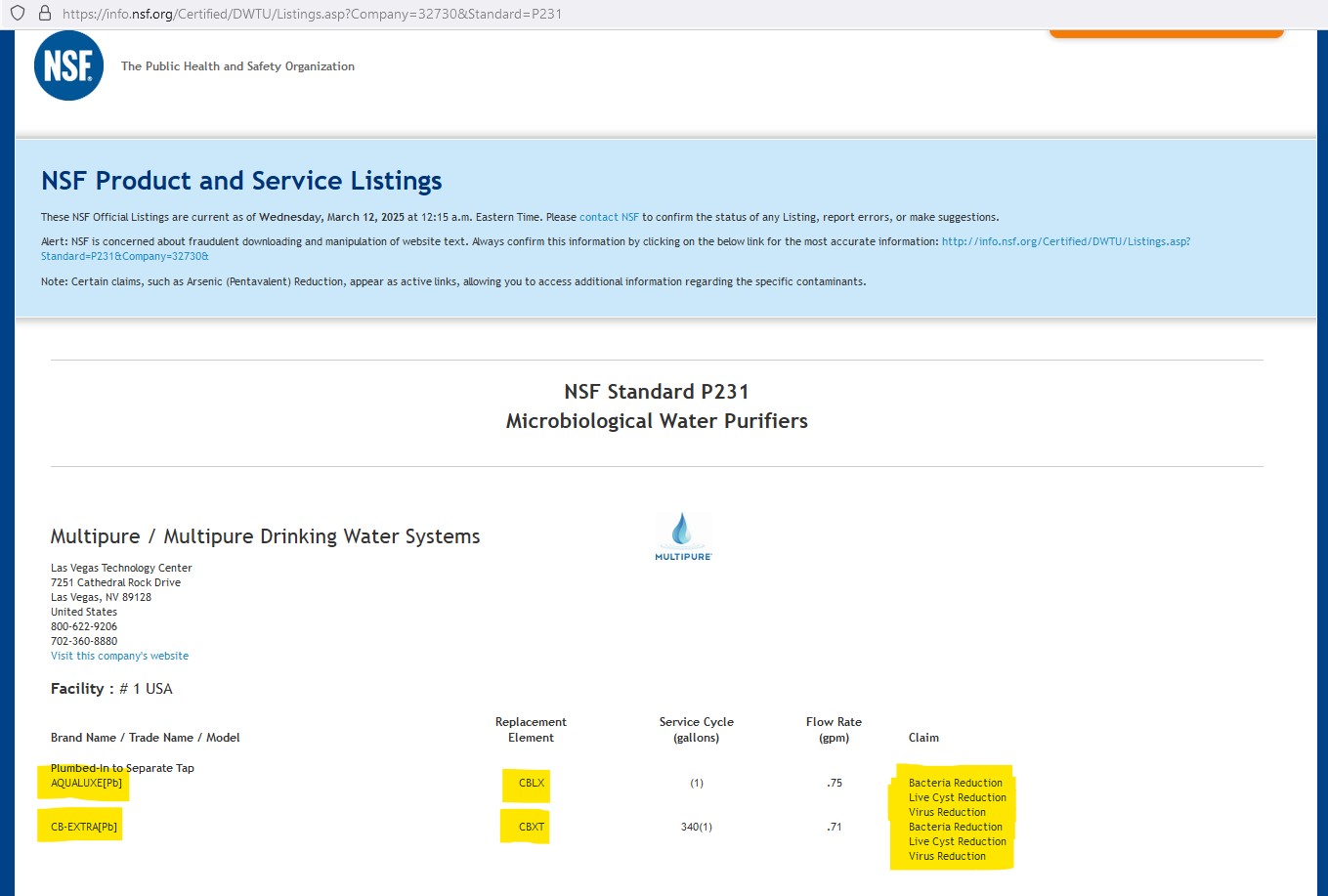Click the Replacement Element column header

(x=531, y=730)
